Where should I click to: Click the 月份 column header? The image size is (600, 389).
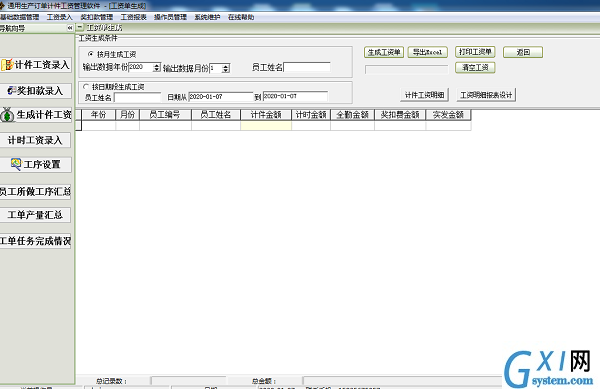click(x=127, y=115)
